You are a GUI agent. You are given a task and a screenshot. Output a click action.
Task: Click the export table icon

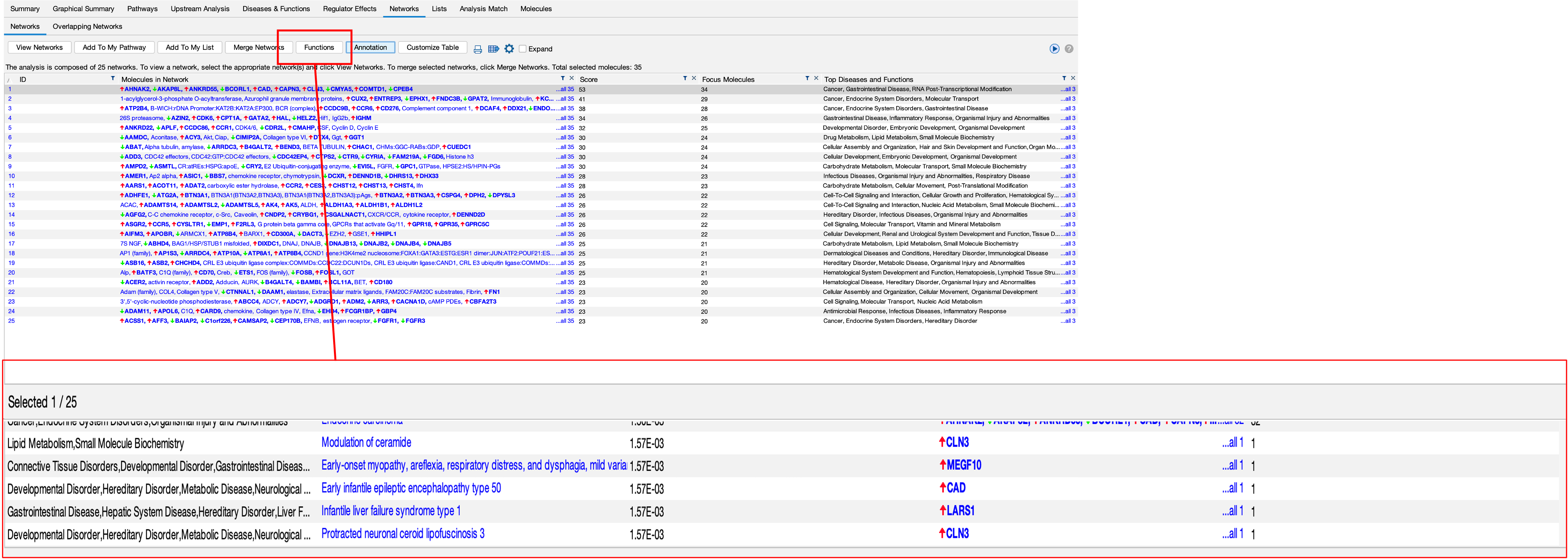click(x=493, y=49)
